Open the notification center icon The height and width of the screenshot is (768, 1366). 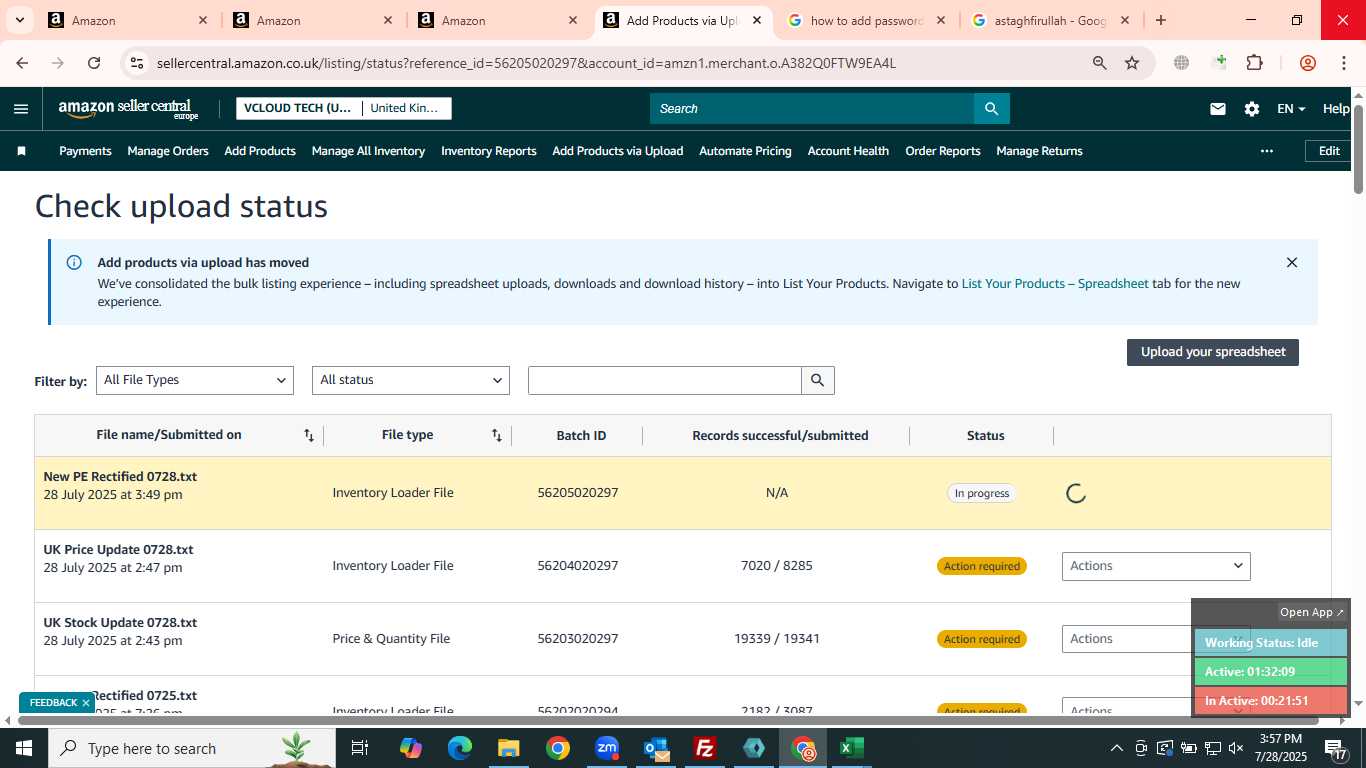(1336, 748)
